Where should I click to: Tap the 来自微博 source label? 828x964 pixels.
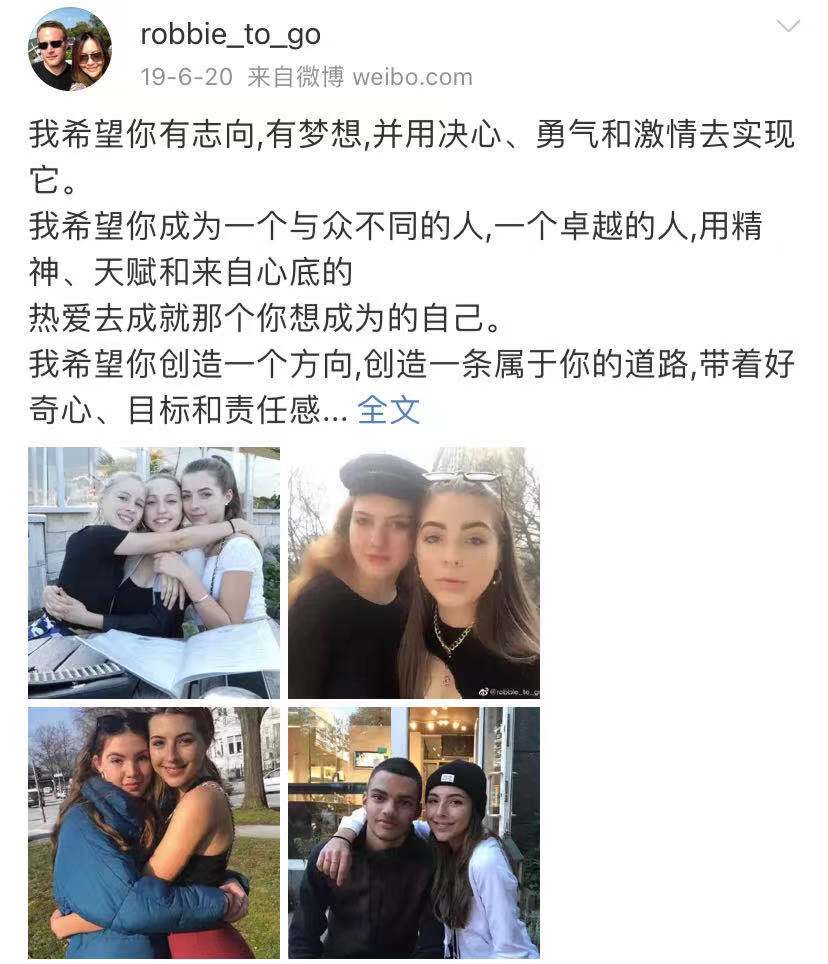[x=295, y=77]
